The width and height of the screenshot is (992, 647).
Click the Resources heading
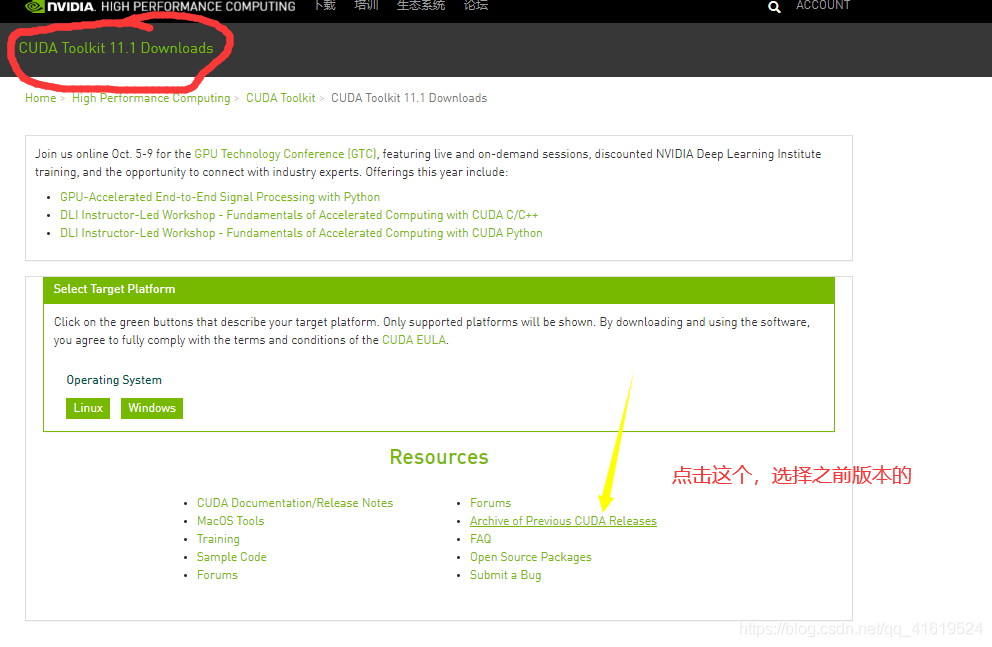click(x=439, y=457)
